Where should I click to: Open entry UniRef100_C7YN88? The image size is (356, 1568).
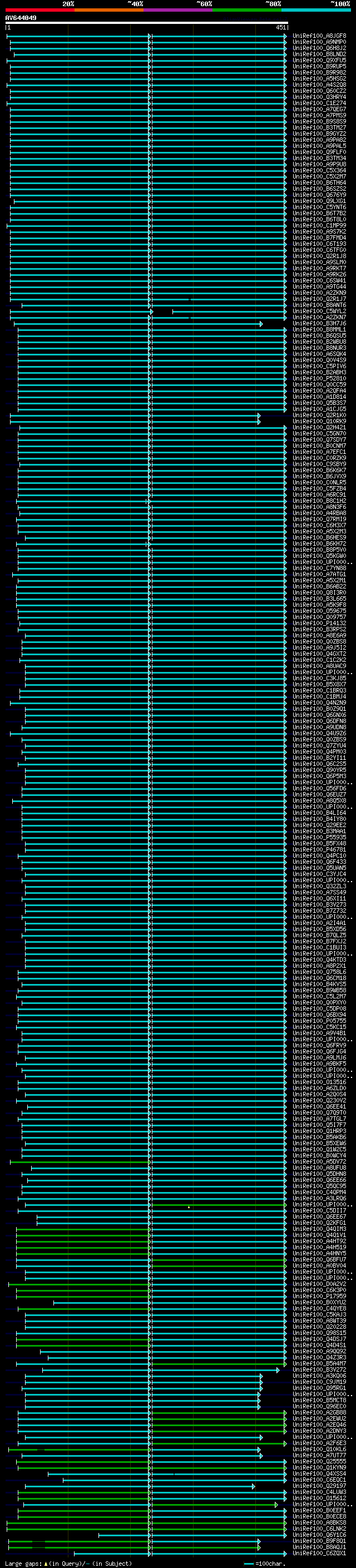click(319, 568)
